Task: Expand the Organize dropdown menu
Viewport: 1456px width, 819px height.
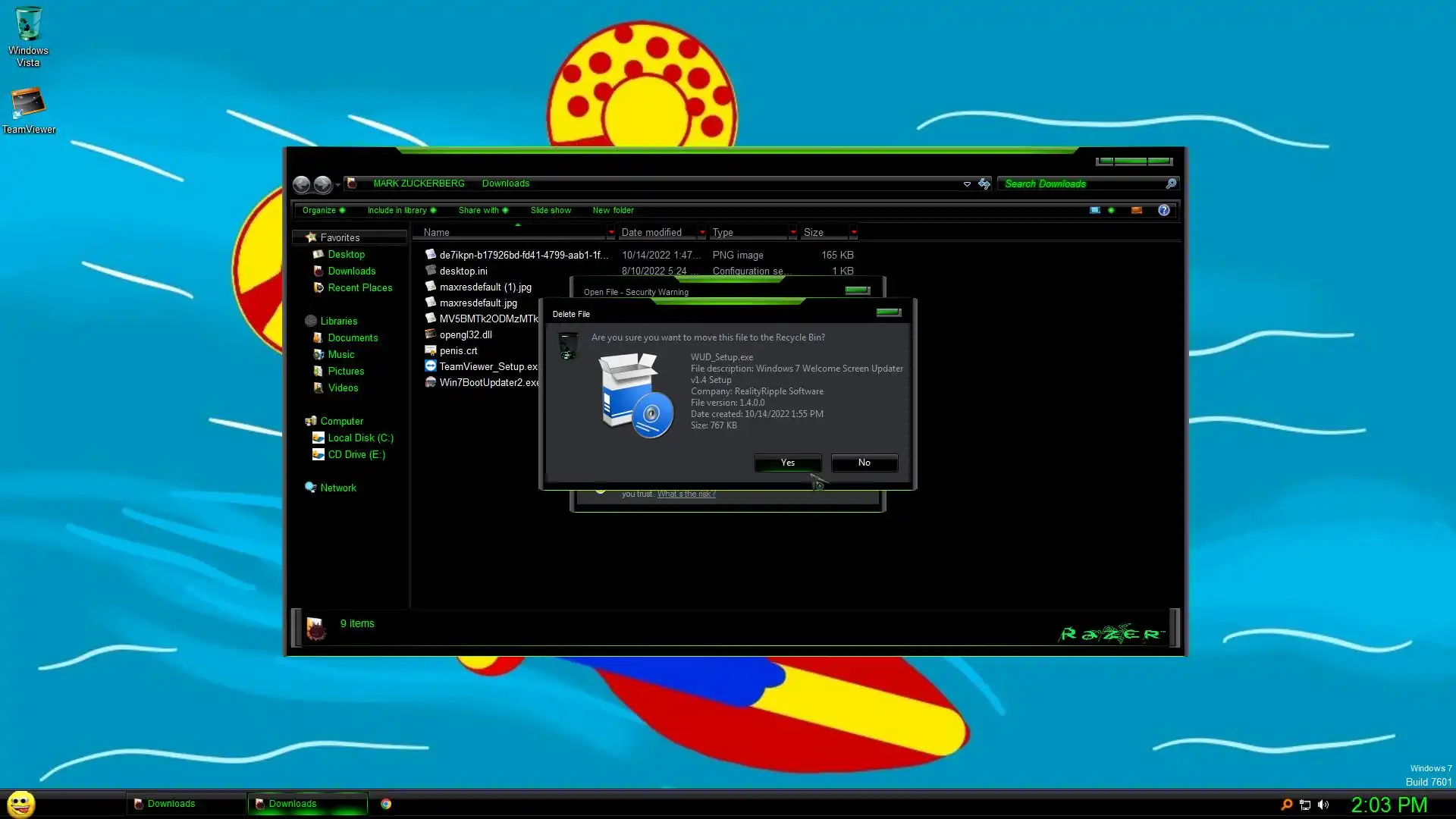Action: 324,210
